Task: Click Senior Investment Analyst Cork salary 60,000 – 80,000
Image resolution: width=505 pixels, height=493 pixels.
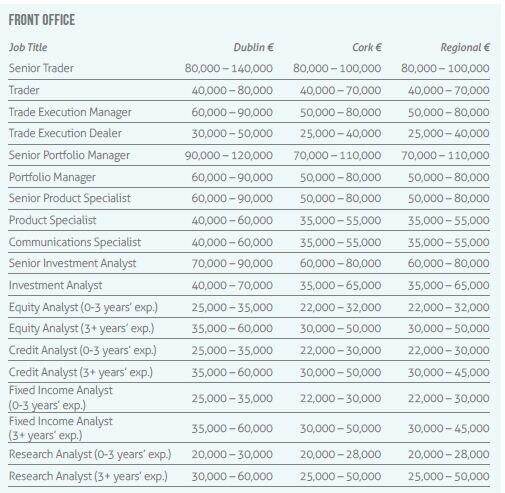Action: pos(340,263)
